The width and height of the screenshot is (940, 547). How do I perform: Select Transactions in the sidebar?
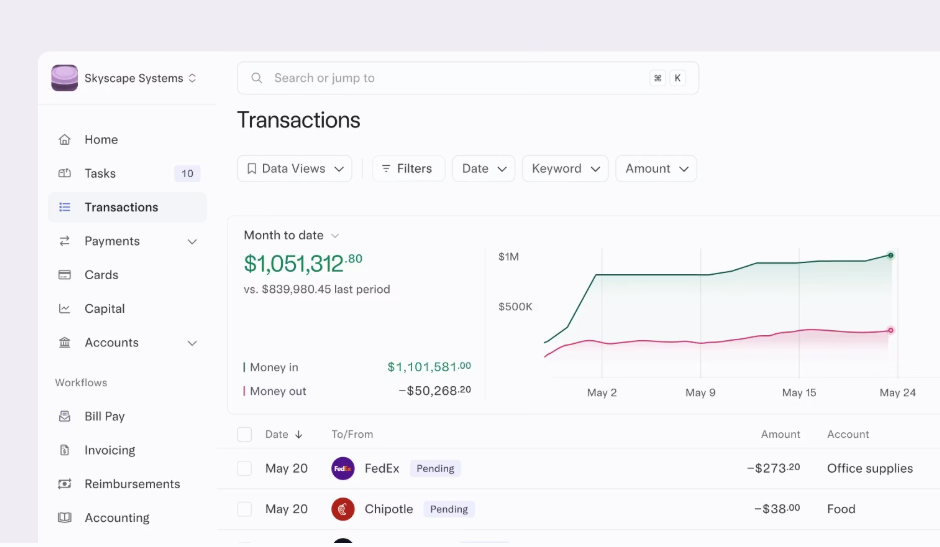pos(127,208)
